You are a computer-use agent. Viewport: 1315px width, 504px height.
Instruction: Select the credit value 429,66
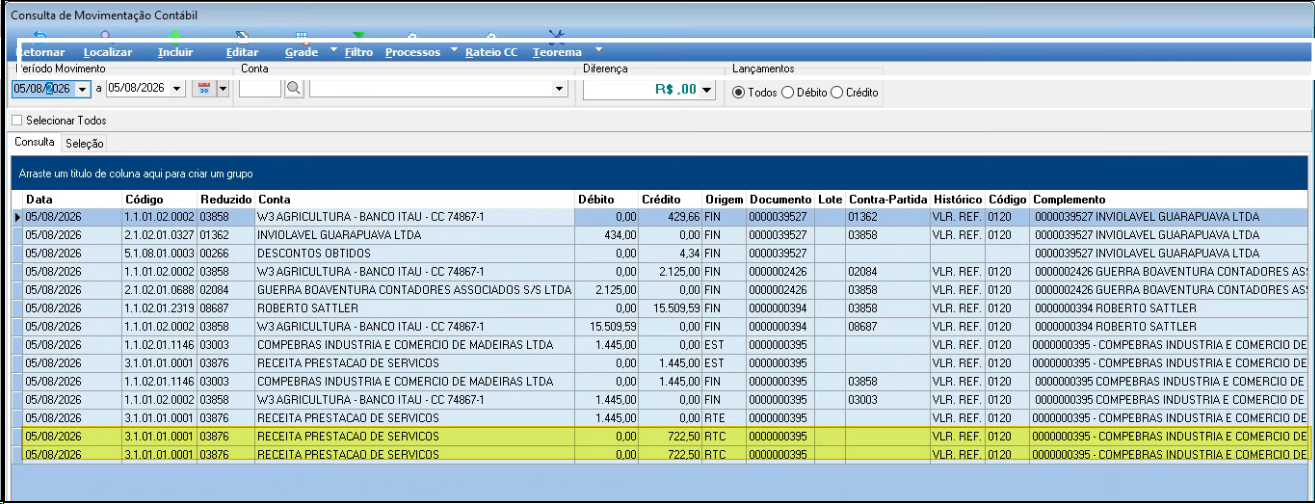click(x=670, y=217)
